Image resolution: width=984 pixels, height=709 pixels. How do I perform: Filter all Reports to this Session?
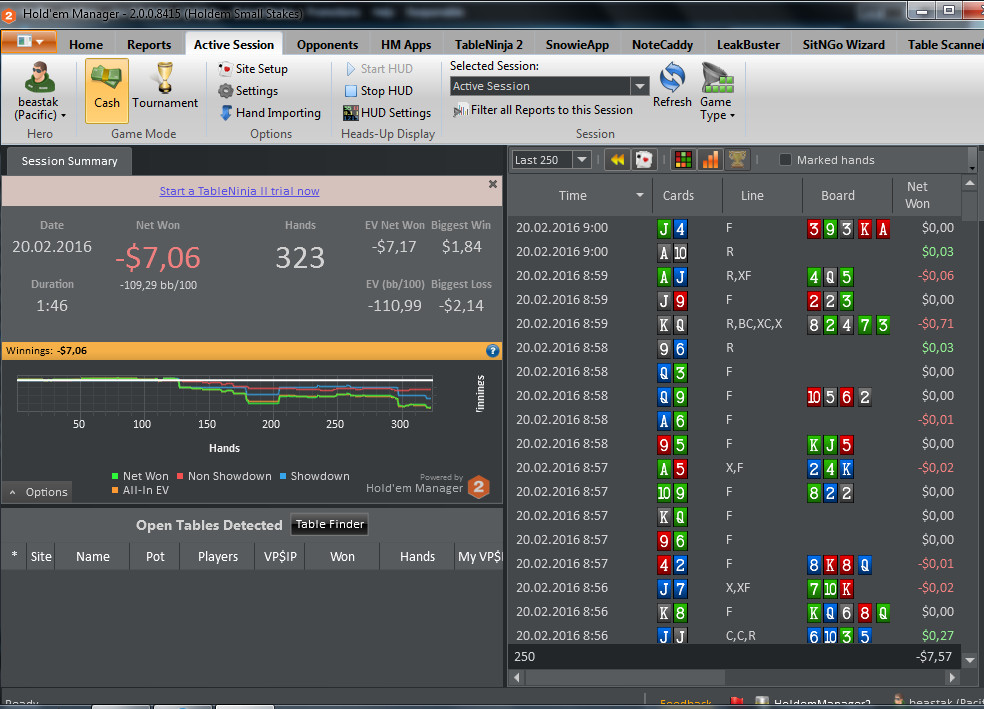pyautogui.click(x=543, y=110)
